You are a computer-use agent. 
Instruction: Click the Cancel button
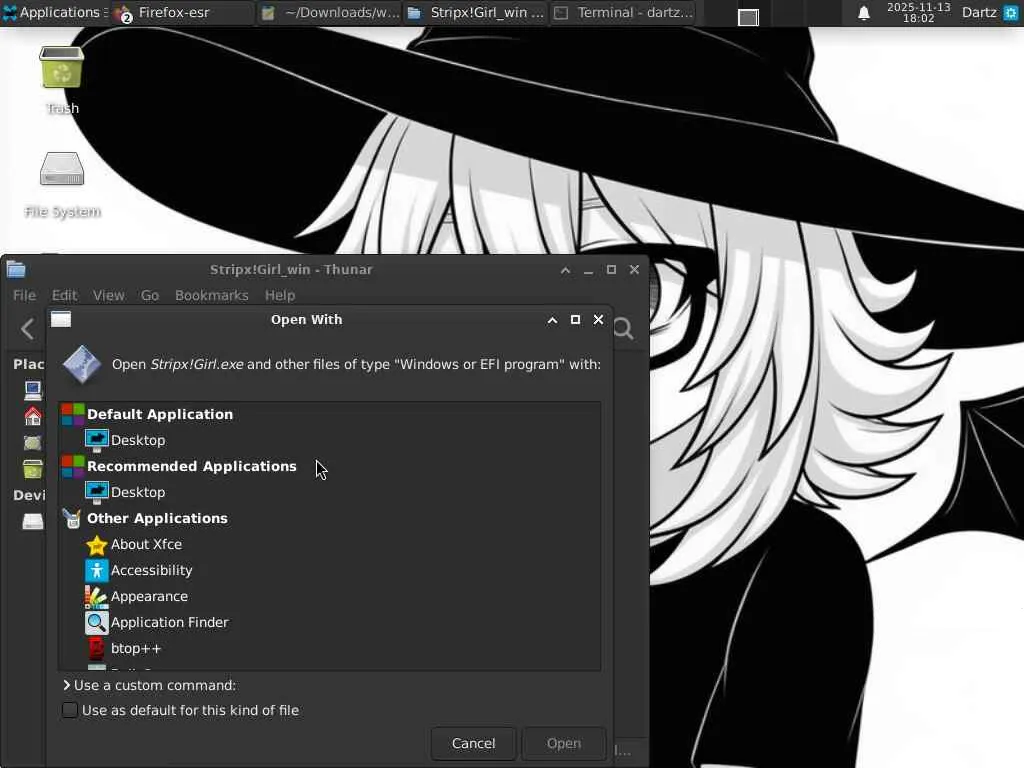pyautogui.click(x=473, y=743)
